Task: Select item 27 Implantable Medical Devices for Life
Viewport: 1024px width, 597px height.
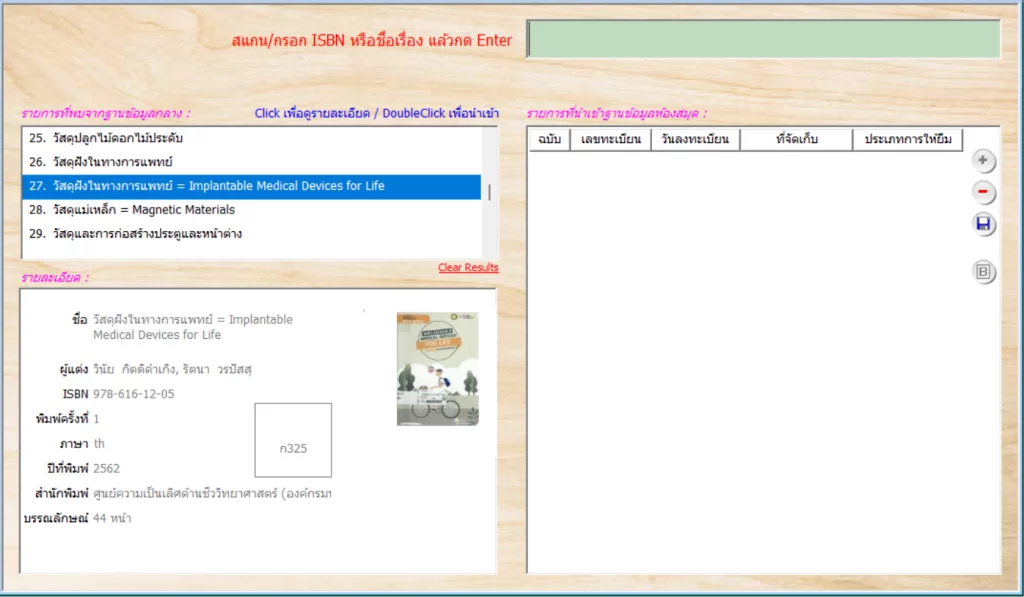Action: tap(250, 186)
